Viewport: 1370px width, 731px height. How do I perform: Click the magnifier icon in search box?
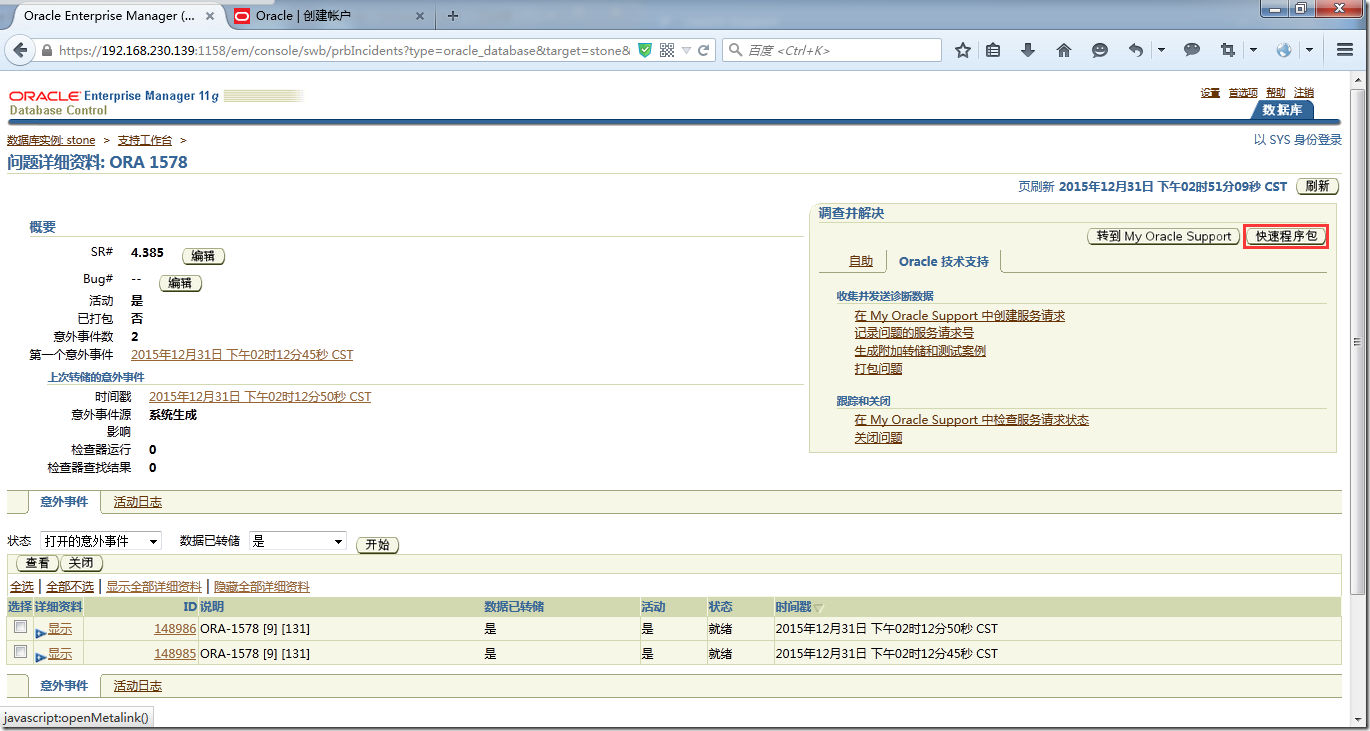coord(735,50)
